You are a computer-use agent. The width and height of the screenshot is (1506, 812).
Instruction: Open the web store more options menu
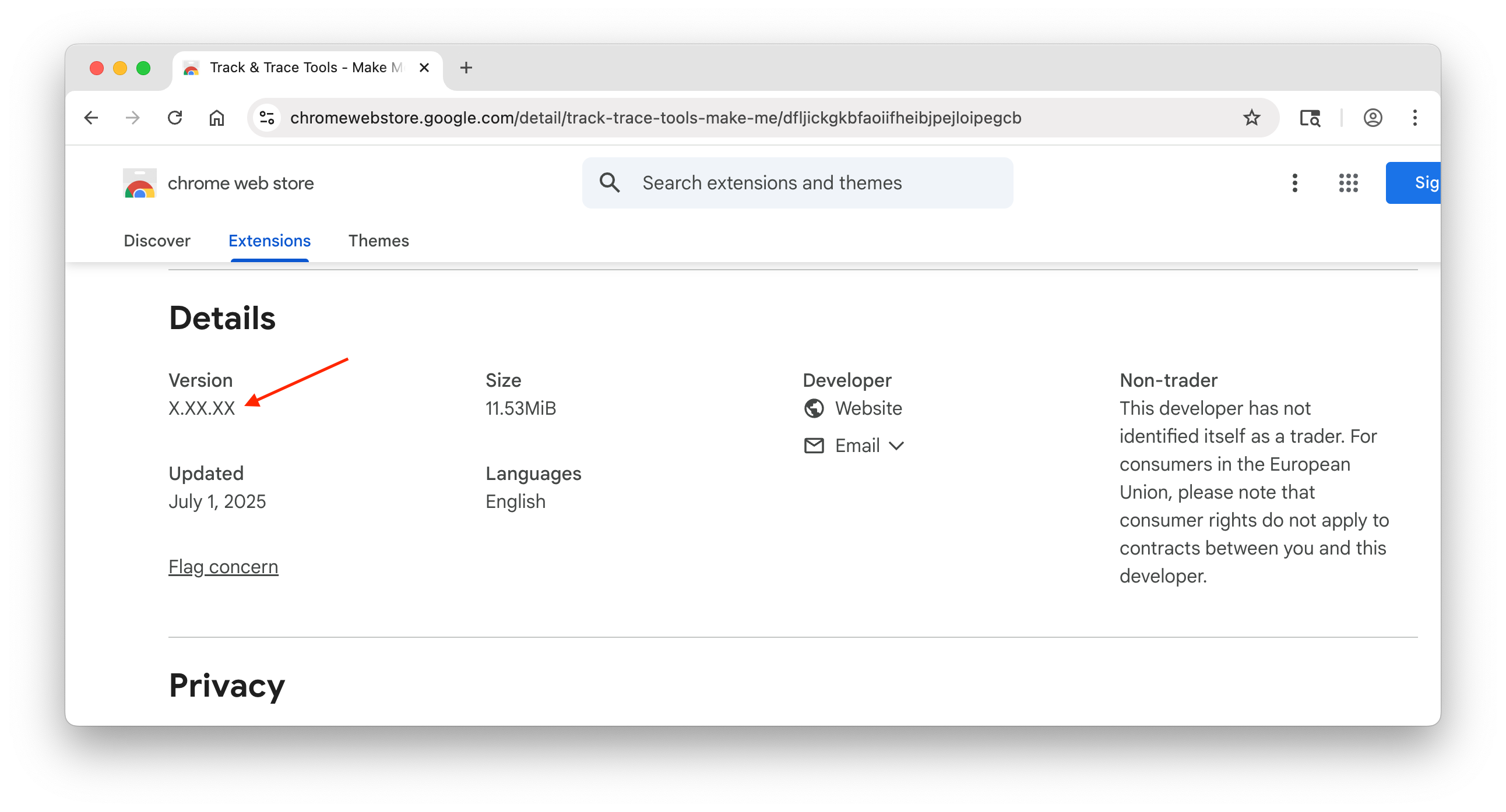tap(1294, 183)
